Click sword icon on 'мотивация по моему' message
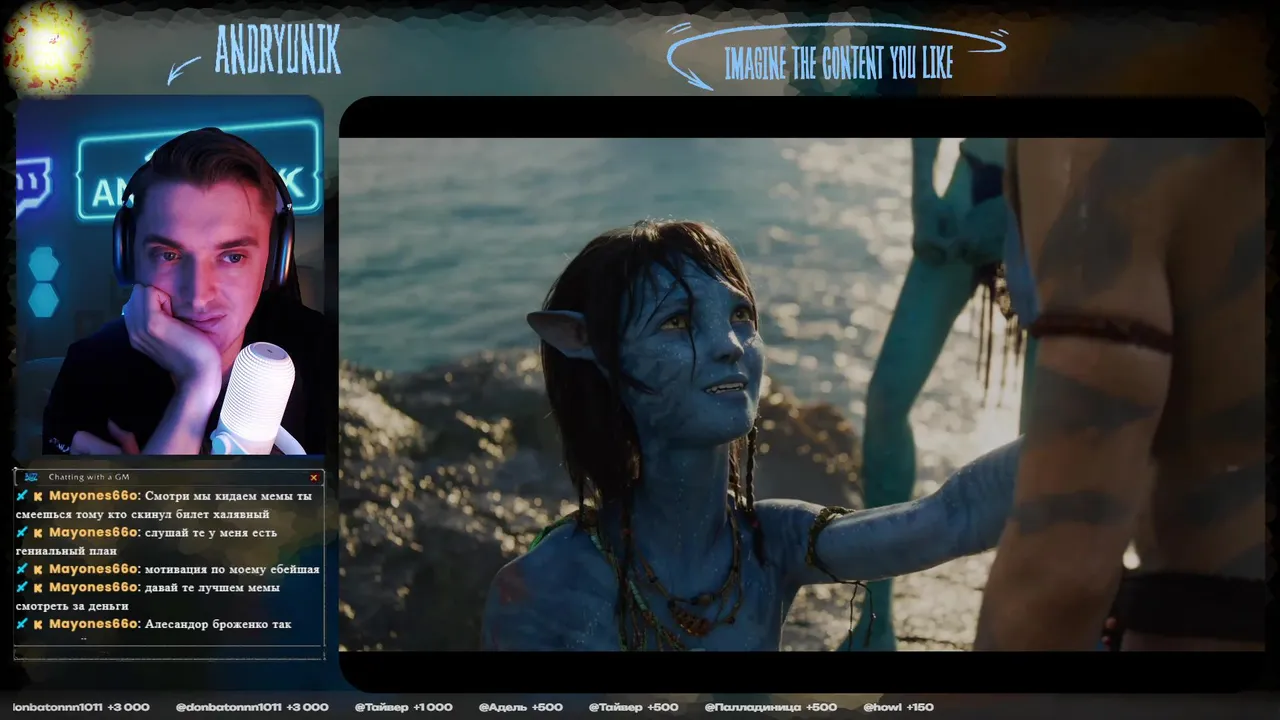The height and width of the screenshot is (720, 1280). point(22,568)
